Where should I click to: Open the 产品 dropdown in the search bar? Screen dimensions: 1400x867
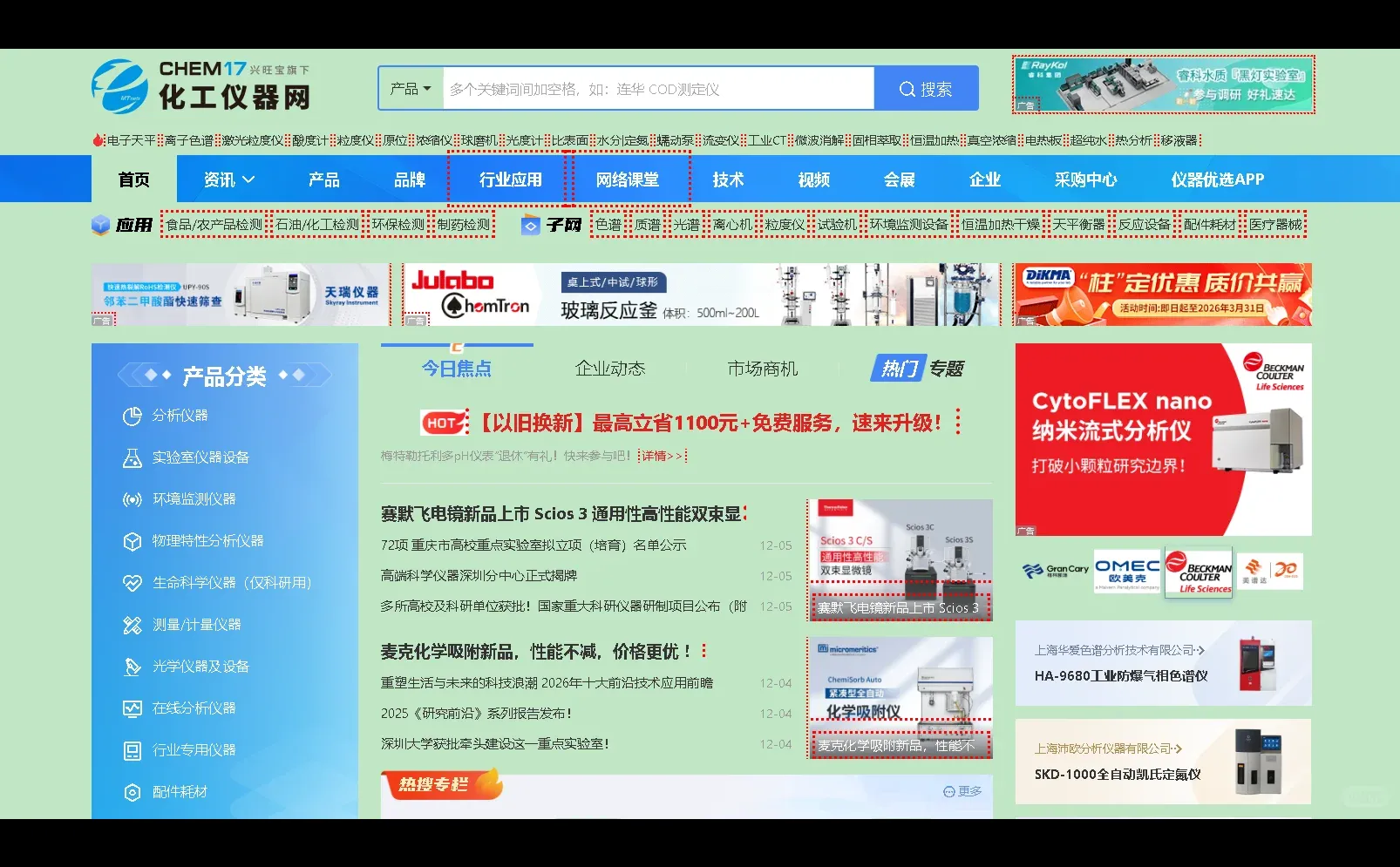[409, 87]
